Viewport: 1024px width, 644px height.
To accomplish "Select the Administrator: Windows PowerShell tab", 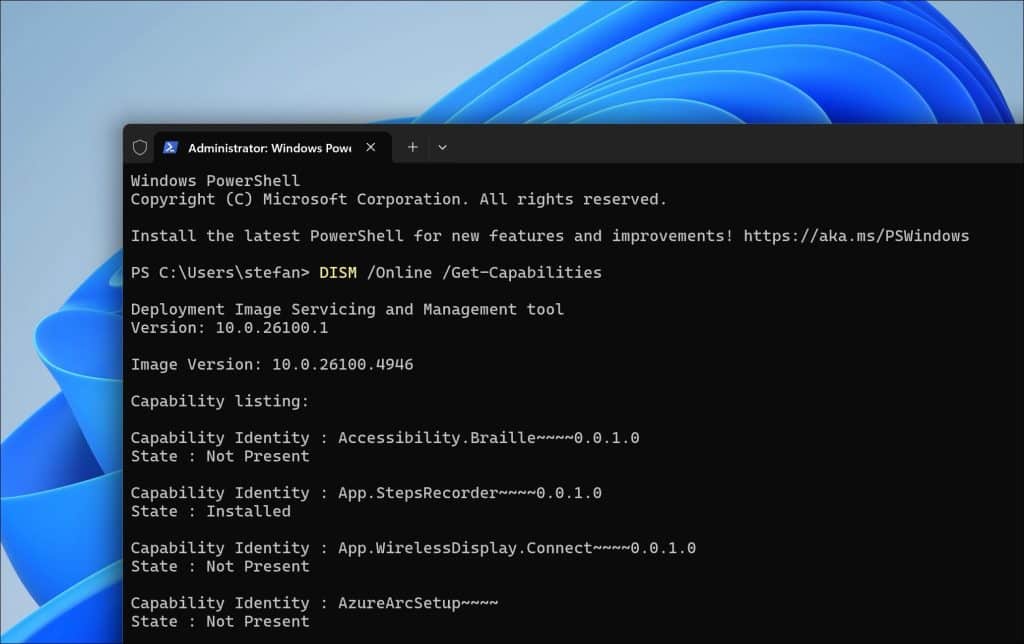I will [x=272, y=148].
